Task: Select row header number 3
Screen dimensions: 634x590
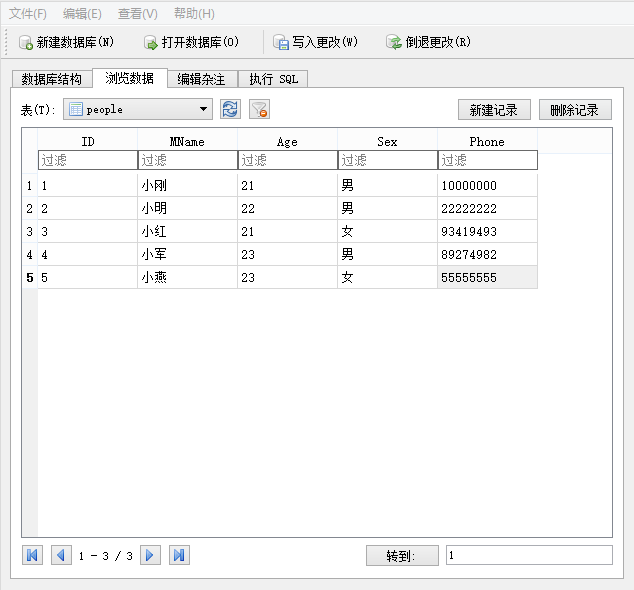Action: 30,232
